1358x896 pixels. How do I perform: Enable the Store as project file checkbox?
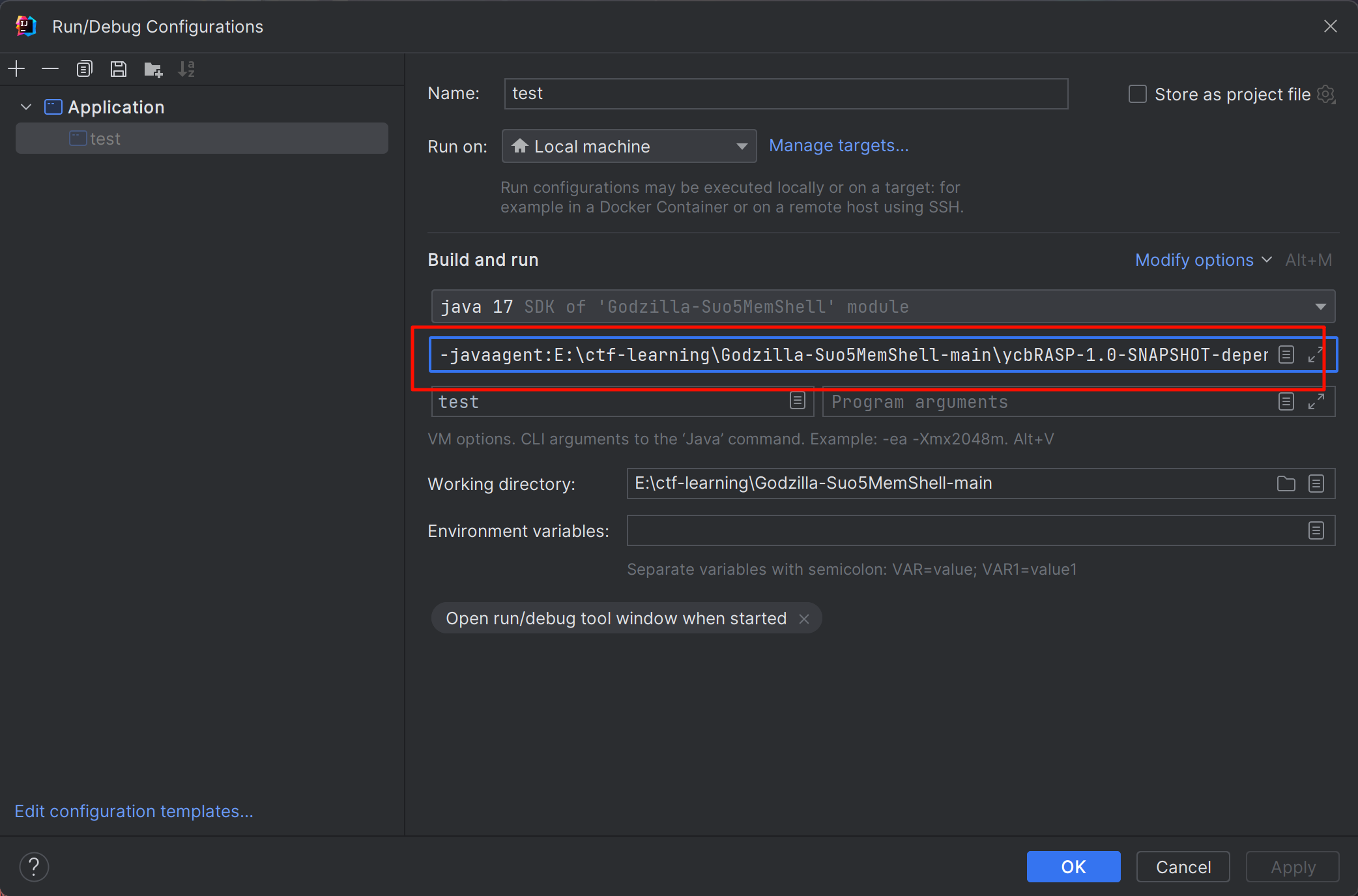[x=1137, y=94]
